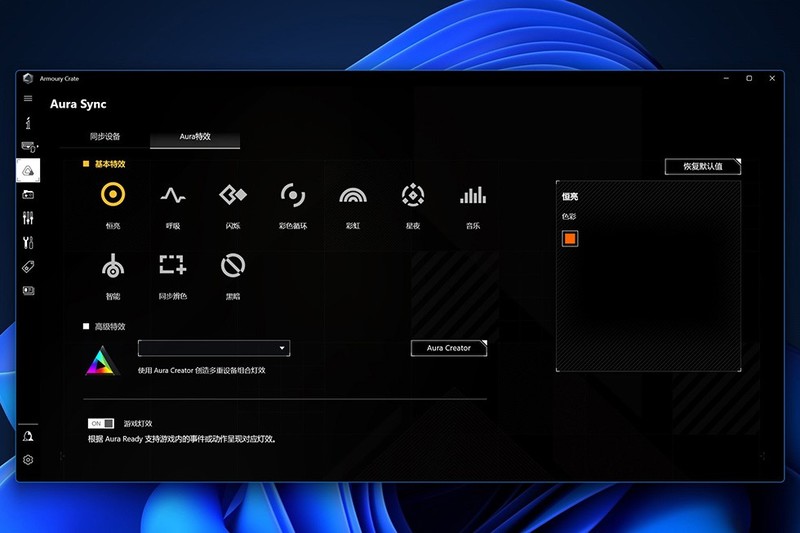Choose the 闪烁 strobing effect
The width and height of the screenshot is (800, 533).
[233, 194]
